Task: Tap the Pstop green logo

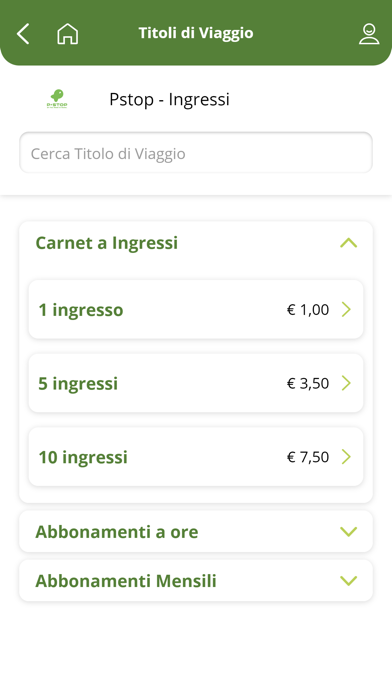Action: (x=57, y=99)
